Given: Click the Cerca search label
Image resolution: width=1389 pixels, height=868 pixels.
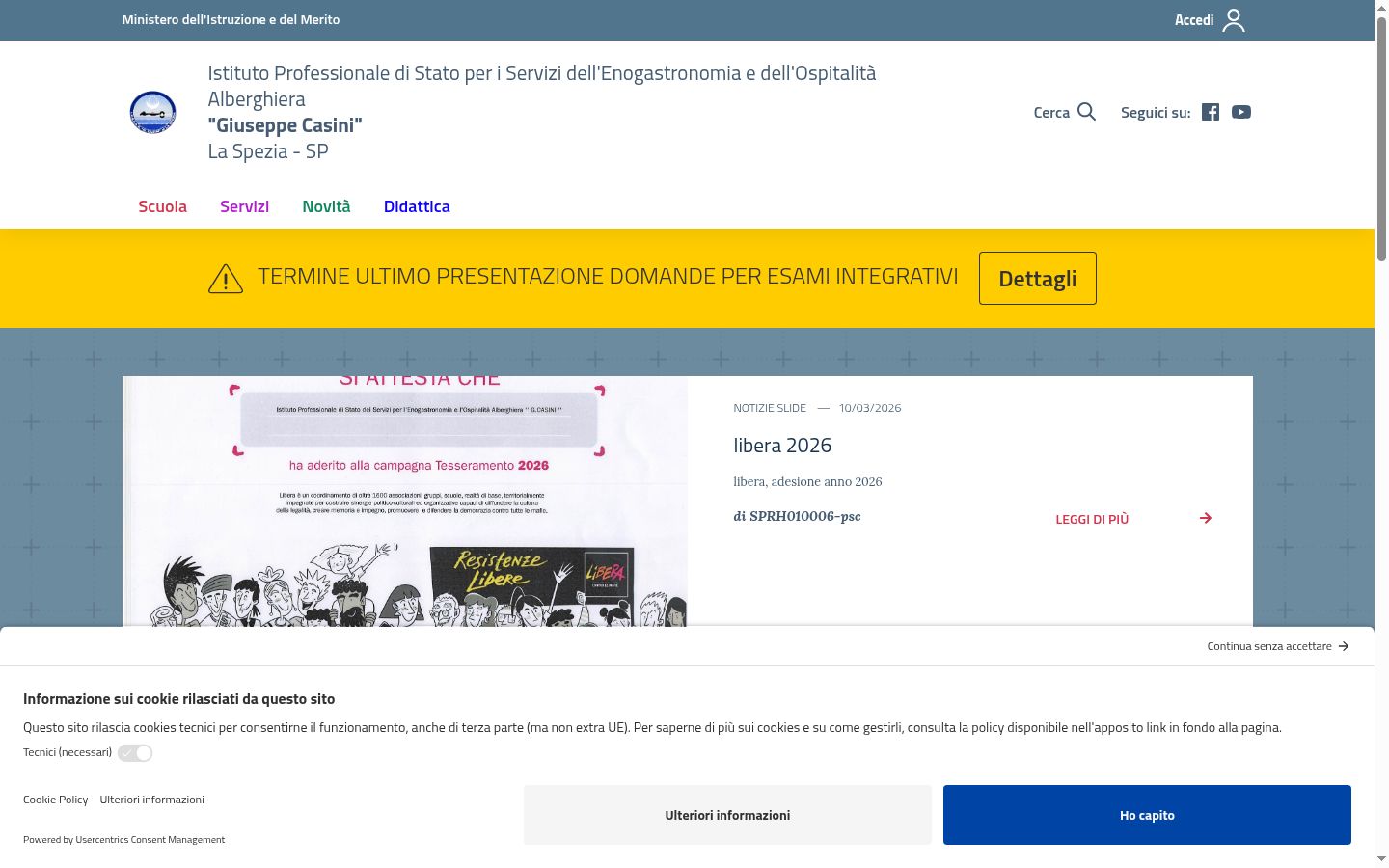Looking at the screenshot, I should (x=1051, y=112).
